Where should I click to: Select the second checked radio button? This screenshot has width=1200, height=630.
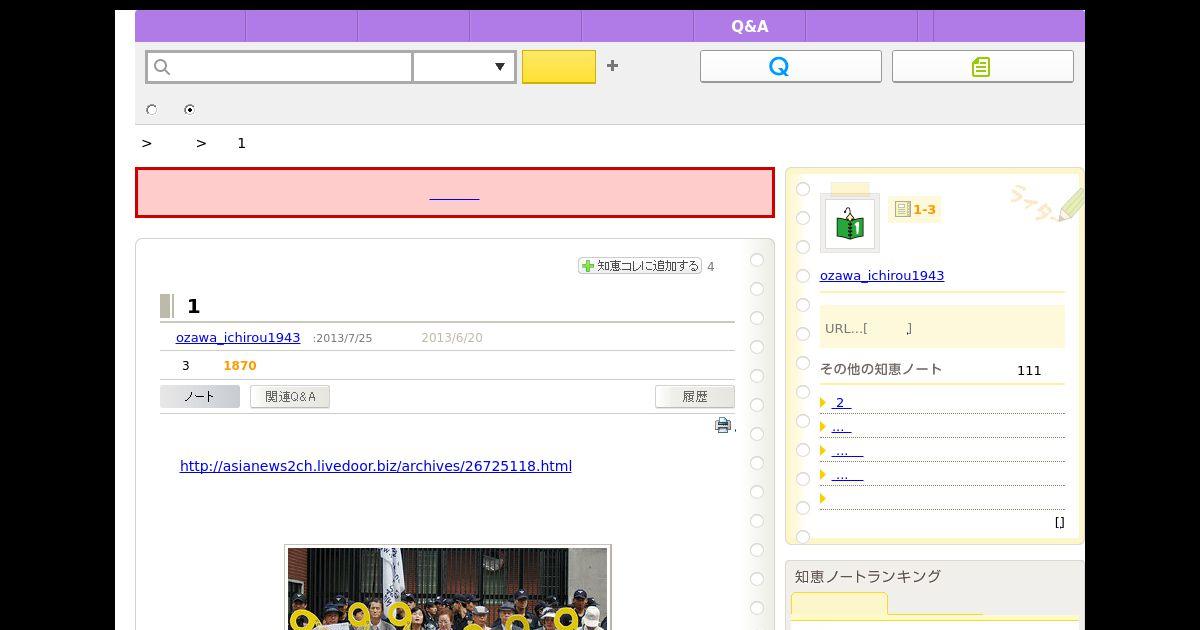[x=189, y=110]
